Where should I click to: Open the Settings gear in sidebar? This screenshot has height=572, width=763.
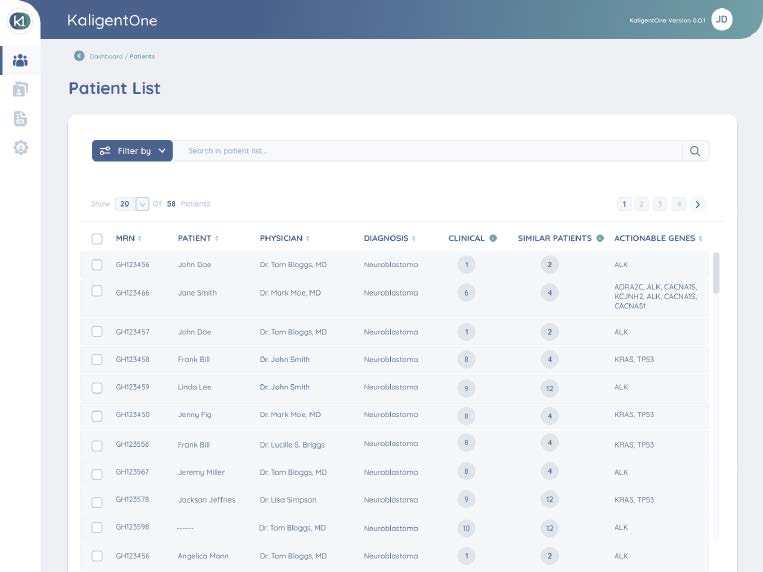coord(20,148)
